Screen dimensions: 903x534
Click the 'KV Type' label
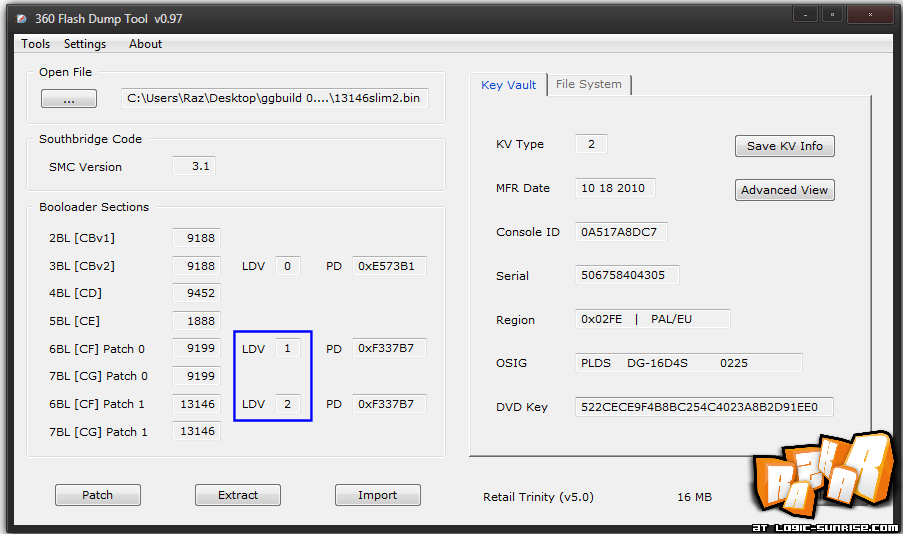click(519, 144)
